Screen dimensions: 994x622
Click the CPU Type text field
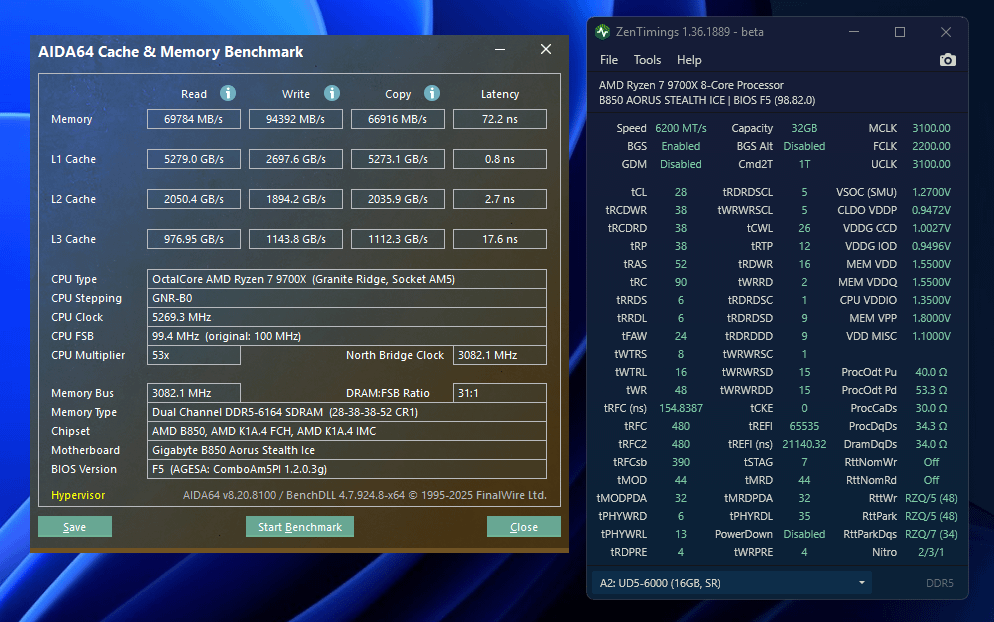pyautogui.click(x=347, y=279)
